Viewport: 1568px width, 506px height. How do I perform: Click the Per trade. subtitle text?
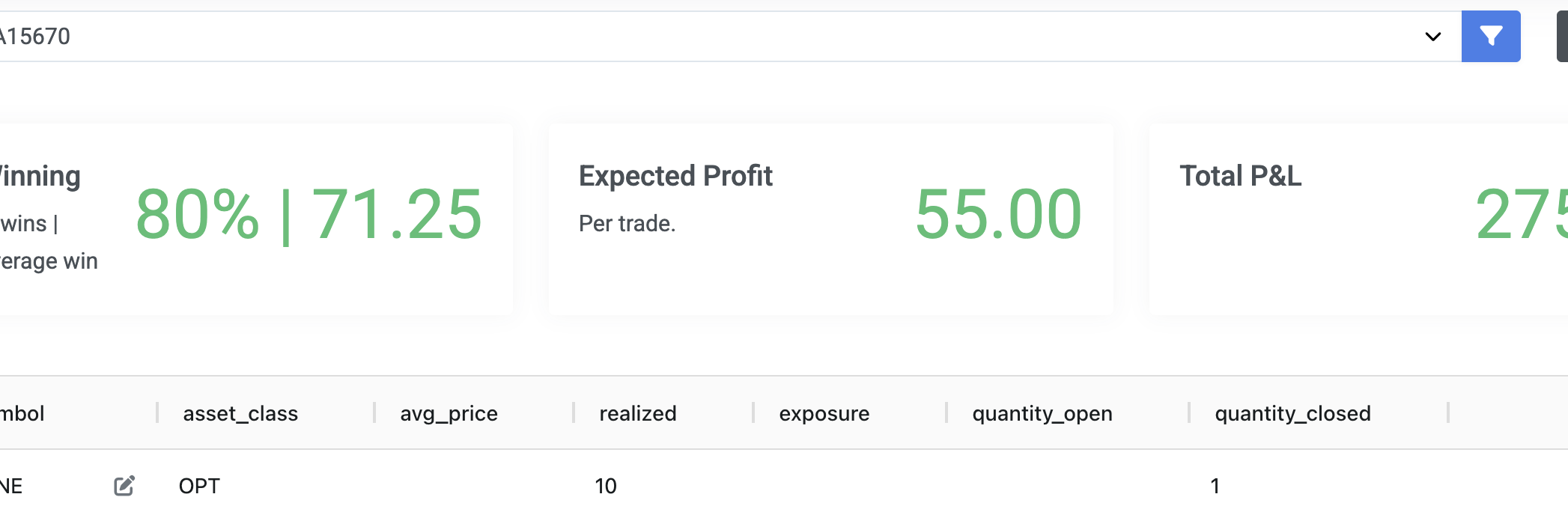(627, 223)
